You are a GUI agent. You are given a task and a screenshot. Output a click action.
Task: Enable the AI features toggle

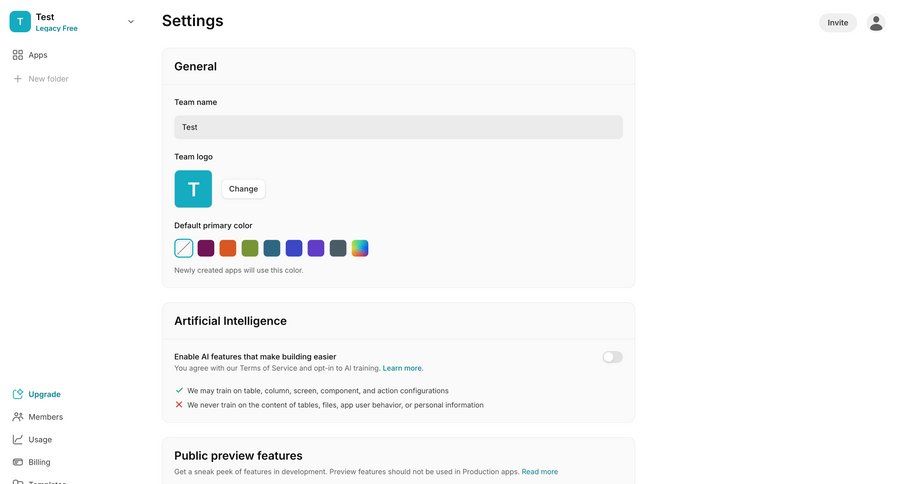click(612, 357)
